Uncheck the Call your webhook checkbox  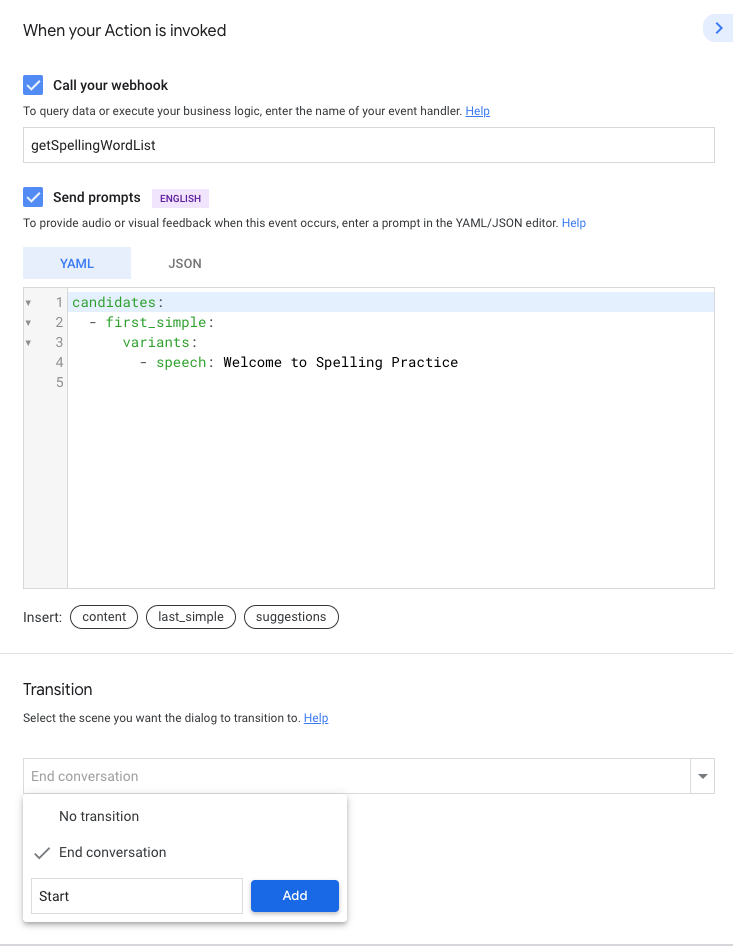click(x=33, y=85)
